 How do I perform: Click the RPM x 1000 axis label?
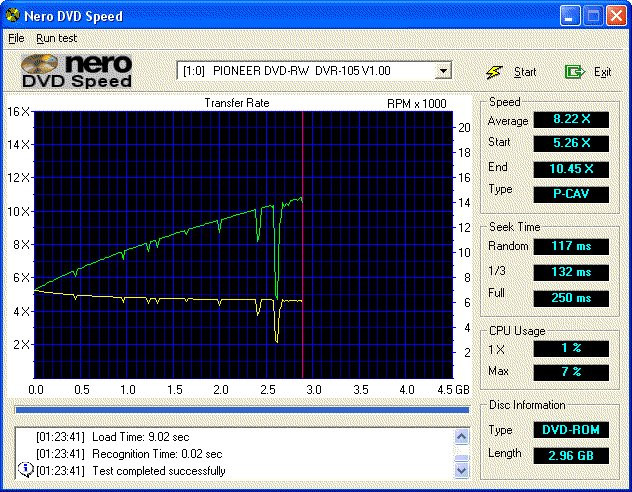tap(417, 104)
